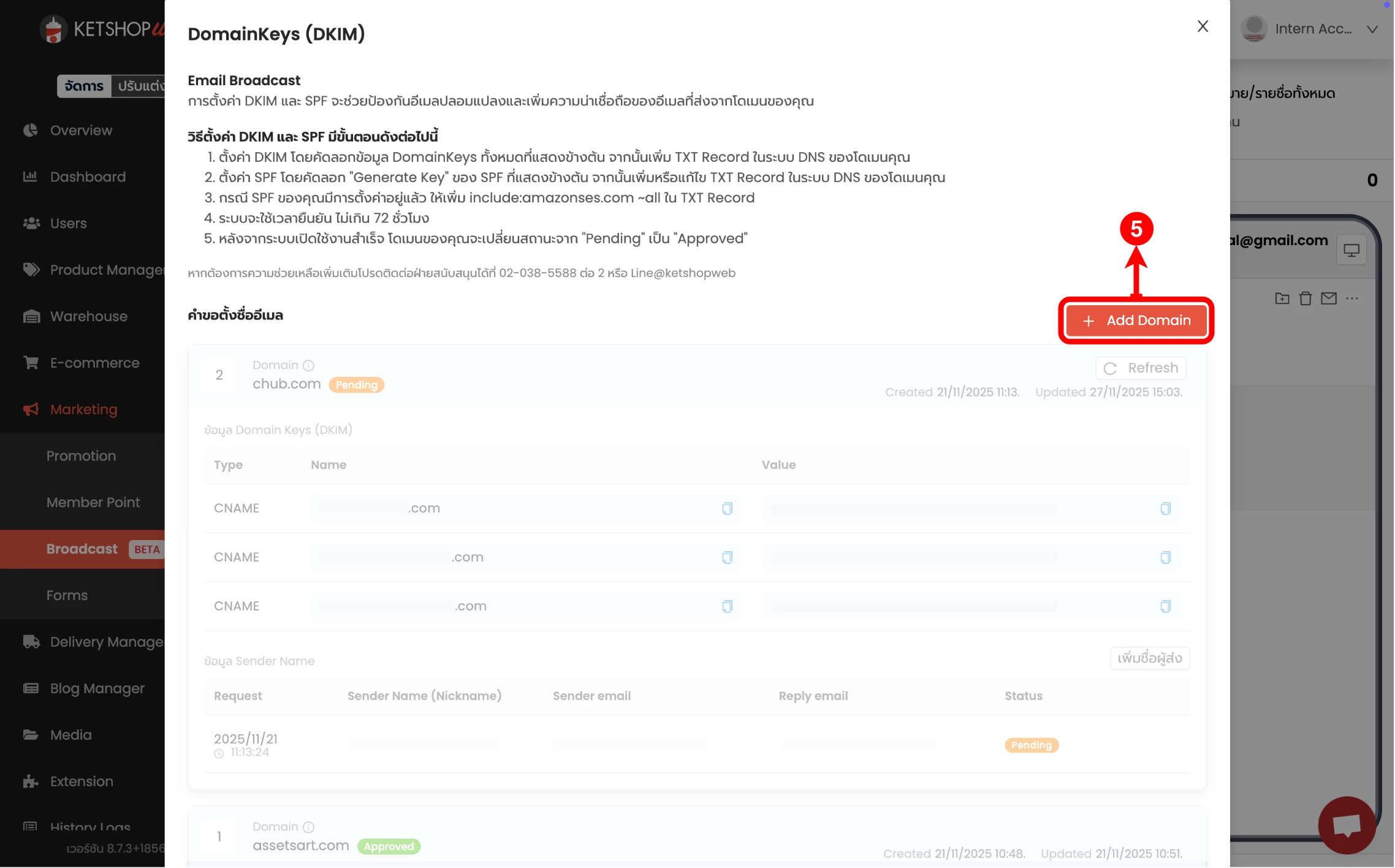Expand the Marketing sidebar section

(x=83, y=409)
